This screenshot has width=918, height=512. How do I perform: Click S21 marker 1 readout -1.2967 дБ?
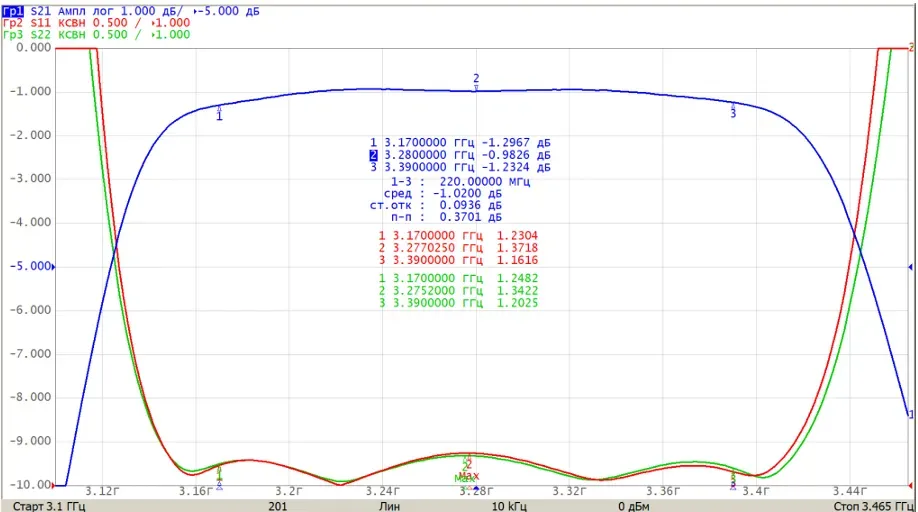[516, 143]
